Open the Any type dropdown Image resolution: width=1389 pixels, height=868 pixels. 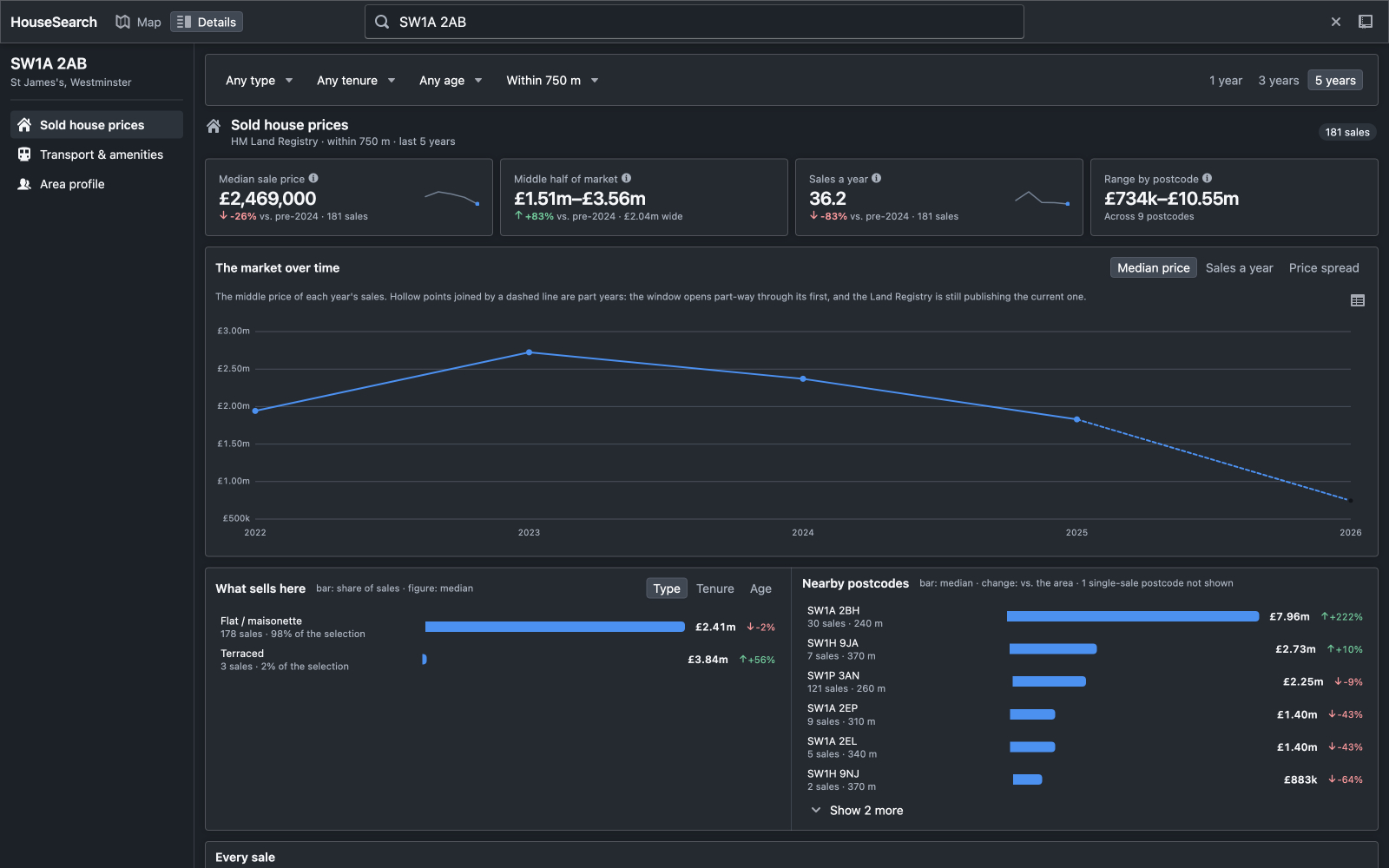pos(260,81)
